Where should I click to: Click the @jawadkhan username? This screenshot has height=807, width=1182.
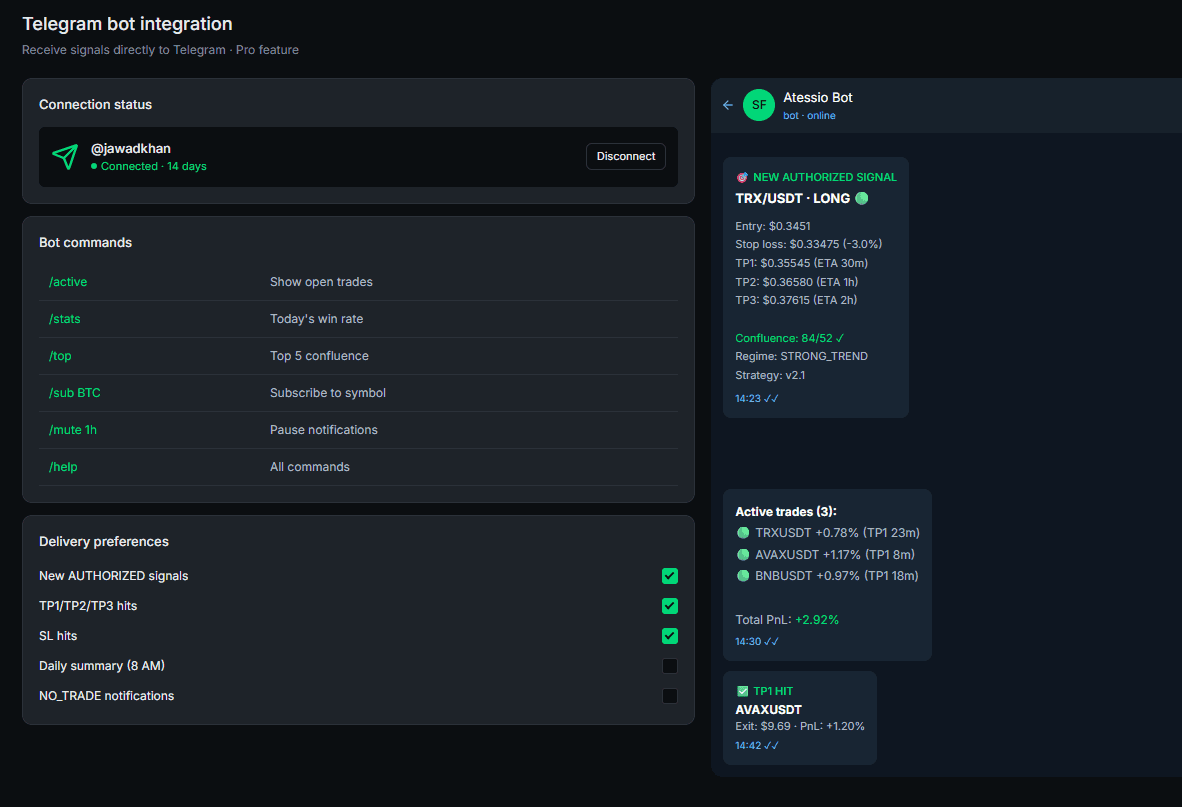tap(131, 148)
